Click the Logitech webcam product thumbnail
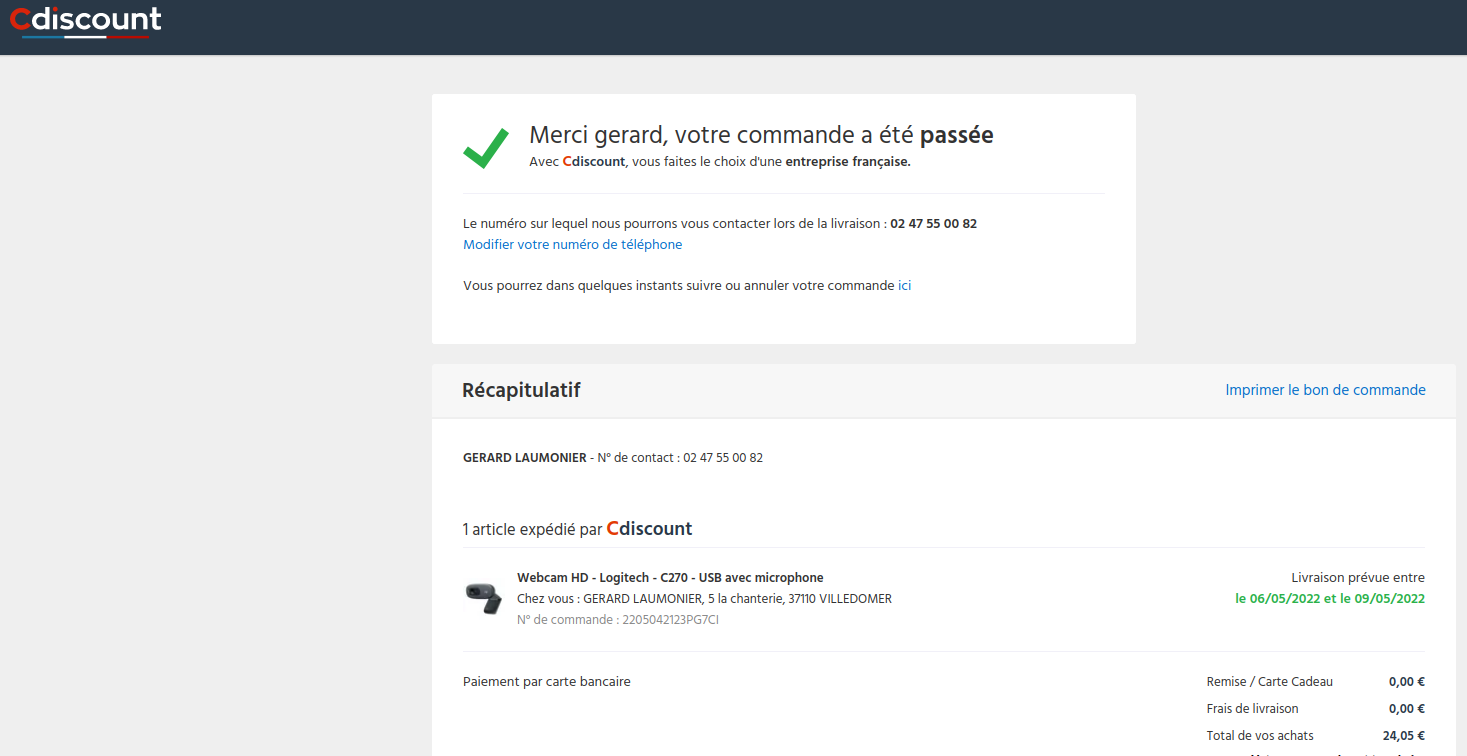Image resolution: width=1467 pixels, height=756 pixels. pyautogui.click(x=484, y=598)
